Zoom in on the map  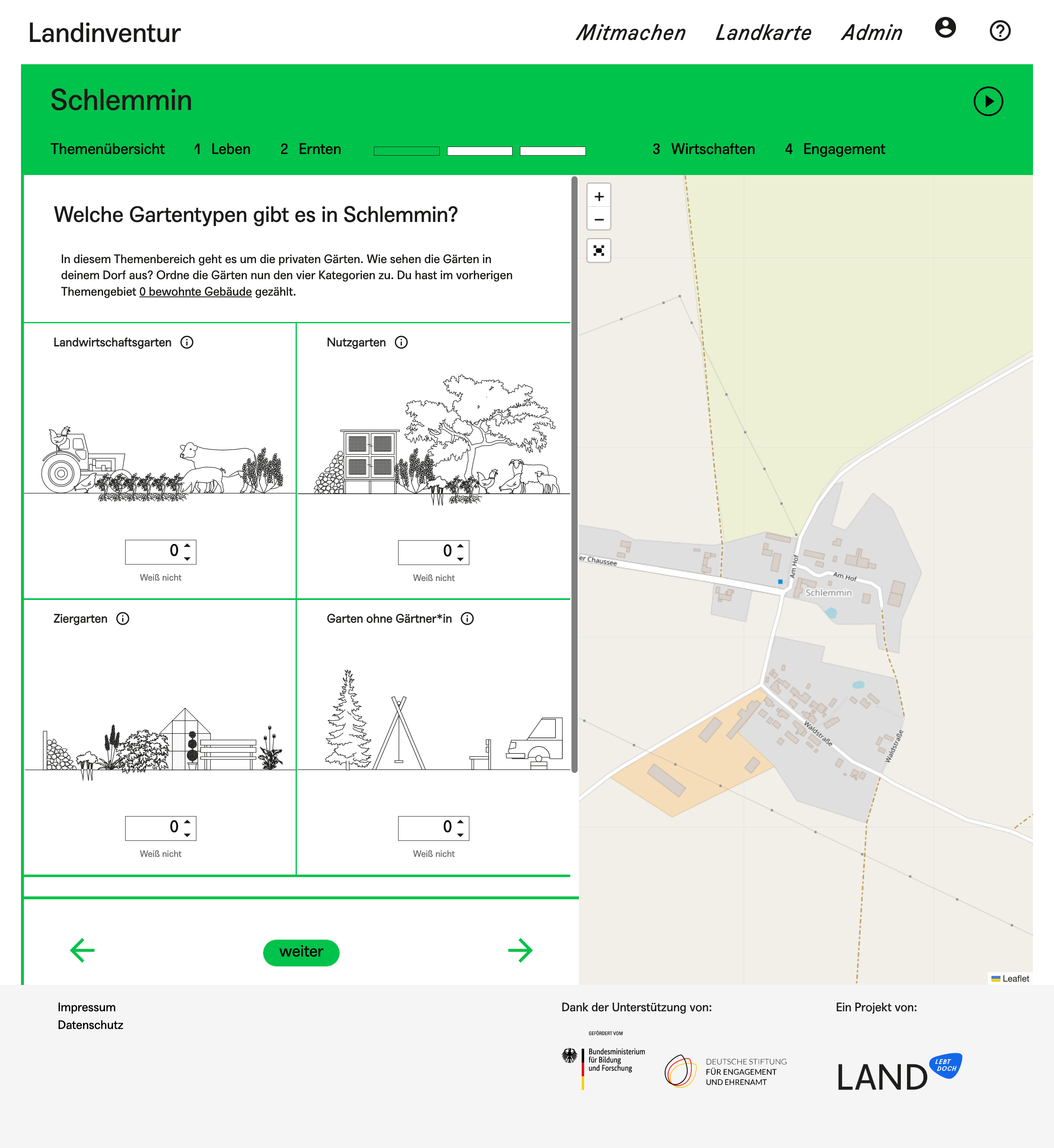coord(598,197)
